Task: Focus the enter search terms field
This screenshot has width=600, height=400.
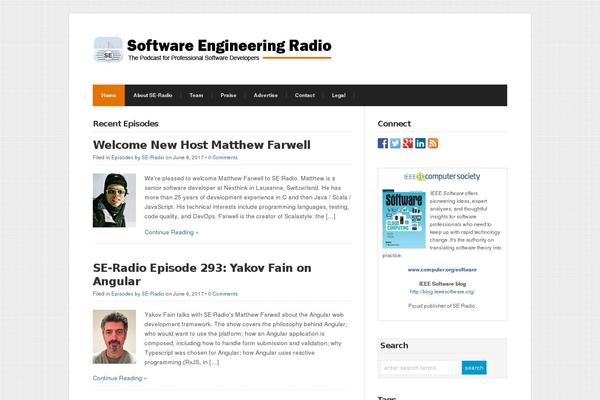Action: (x=420, y=368)
